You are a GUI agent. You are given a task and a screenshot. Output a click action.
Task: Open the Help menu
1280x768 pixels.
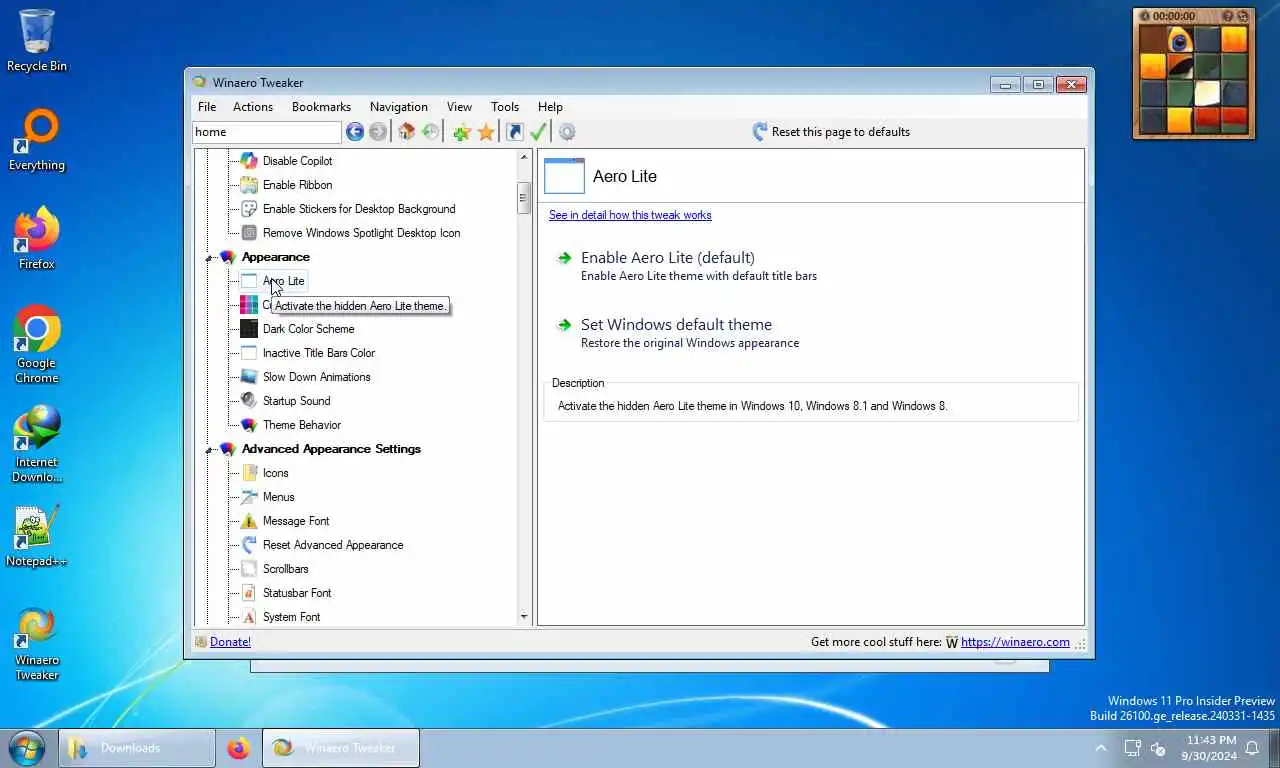550,107
